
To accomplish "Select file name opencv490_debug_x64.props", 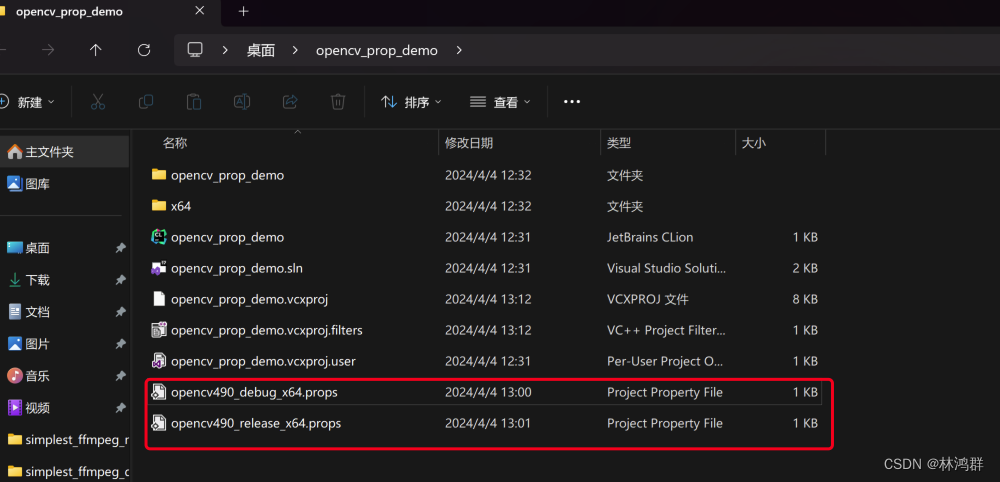I will (254, 393).
